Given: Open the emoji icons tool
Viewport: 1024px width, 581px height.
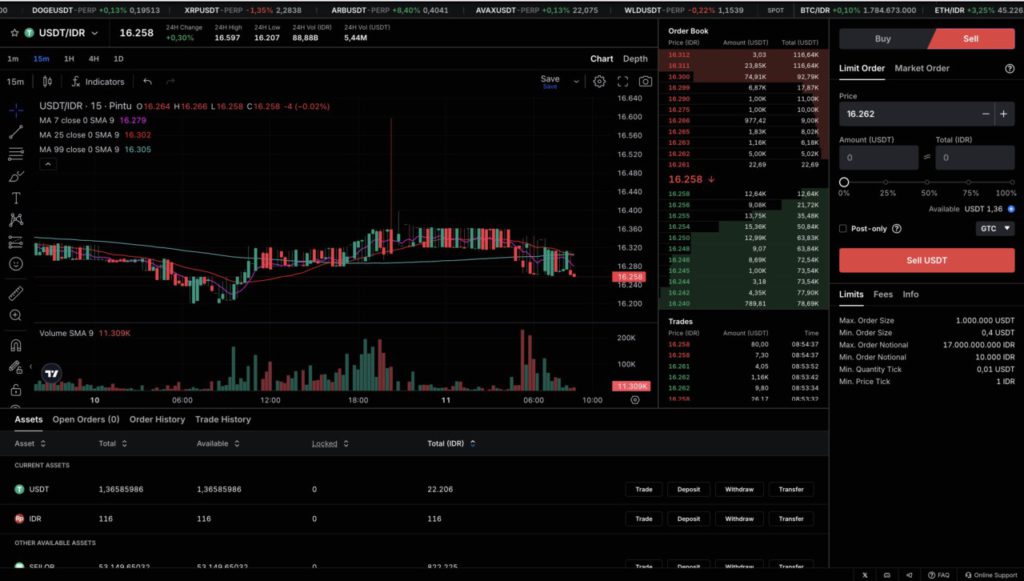Looking at the screenshot, I should [x=16, y=264].
